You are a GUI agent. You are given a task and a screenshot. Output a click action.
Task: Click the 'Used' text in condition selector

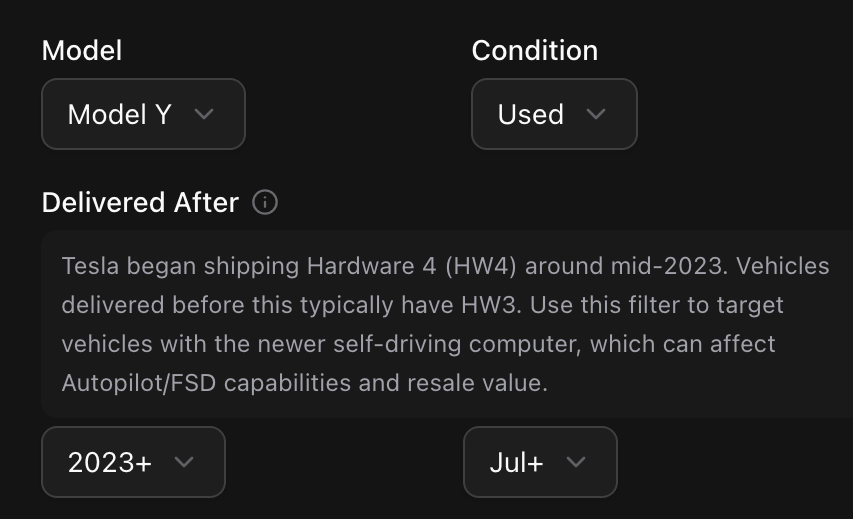pyautogui.click(x=530, y=114)
